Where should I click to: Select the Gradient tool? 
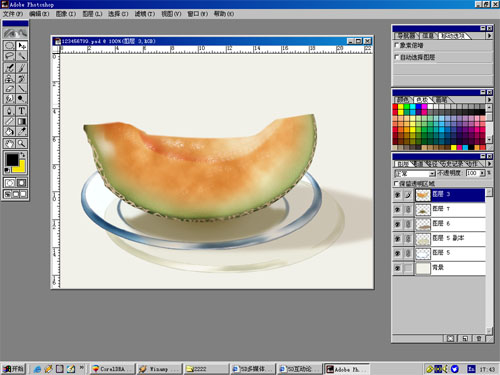[x=22, y=121]
